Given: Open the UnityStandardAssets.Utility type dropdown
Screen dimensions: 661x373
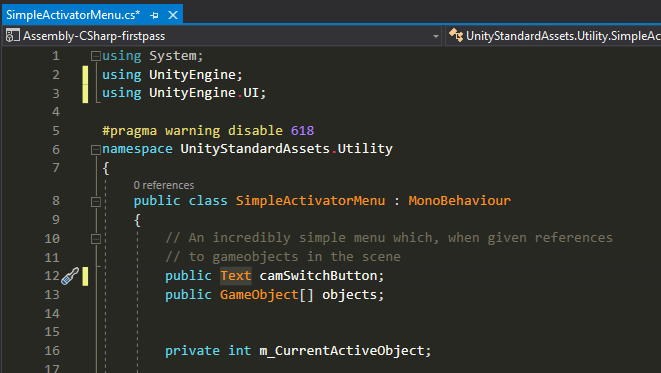Looking at the screenshot, I should (x=554, y=36).
